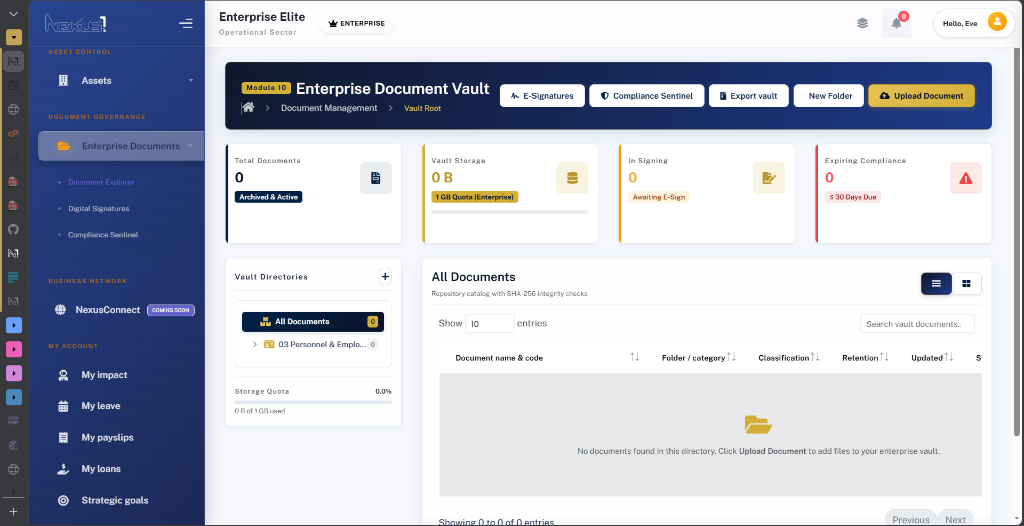Click GitHub icon in browser side dock
The image size is (1024, 526).
coord(13,229)
